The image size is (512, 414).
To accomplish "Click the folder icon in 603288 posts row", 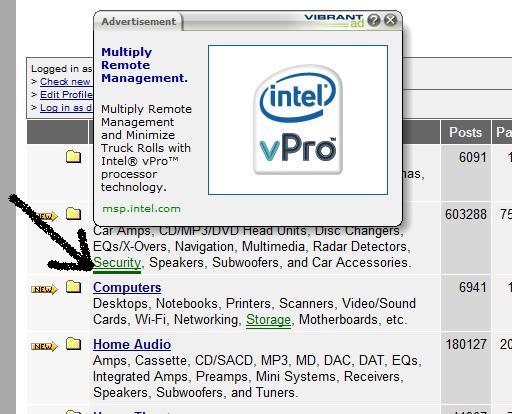I will pyautogui.click(x=73, y=214).
